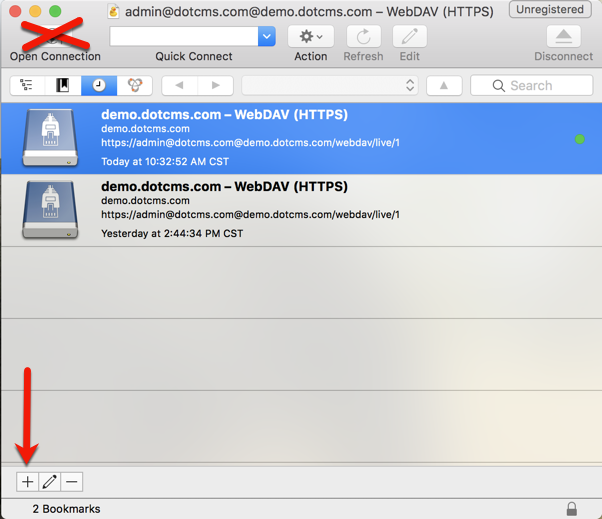Screen dimensions: 602x519
Task: Go up to the parent folder
Action: pos(444,86)
